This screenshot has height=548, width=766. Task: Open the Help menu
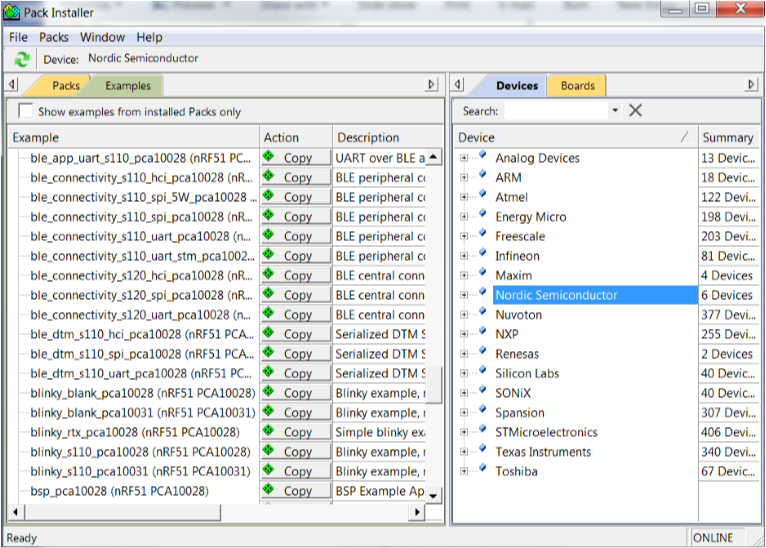pyautogui.click(x=149, y=37)
